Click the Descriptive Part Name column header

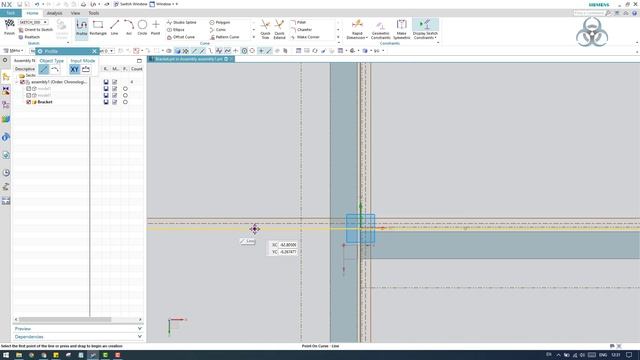click(x=25, y=69)
